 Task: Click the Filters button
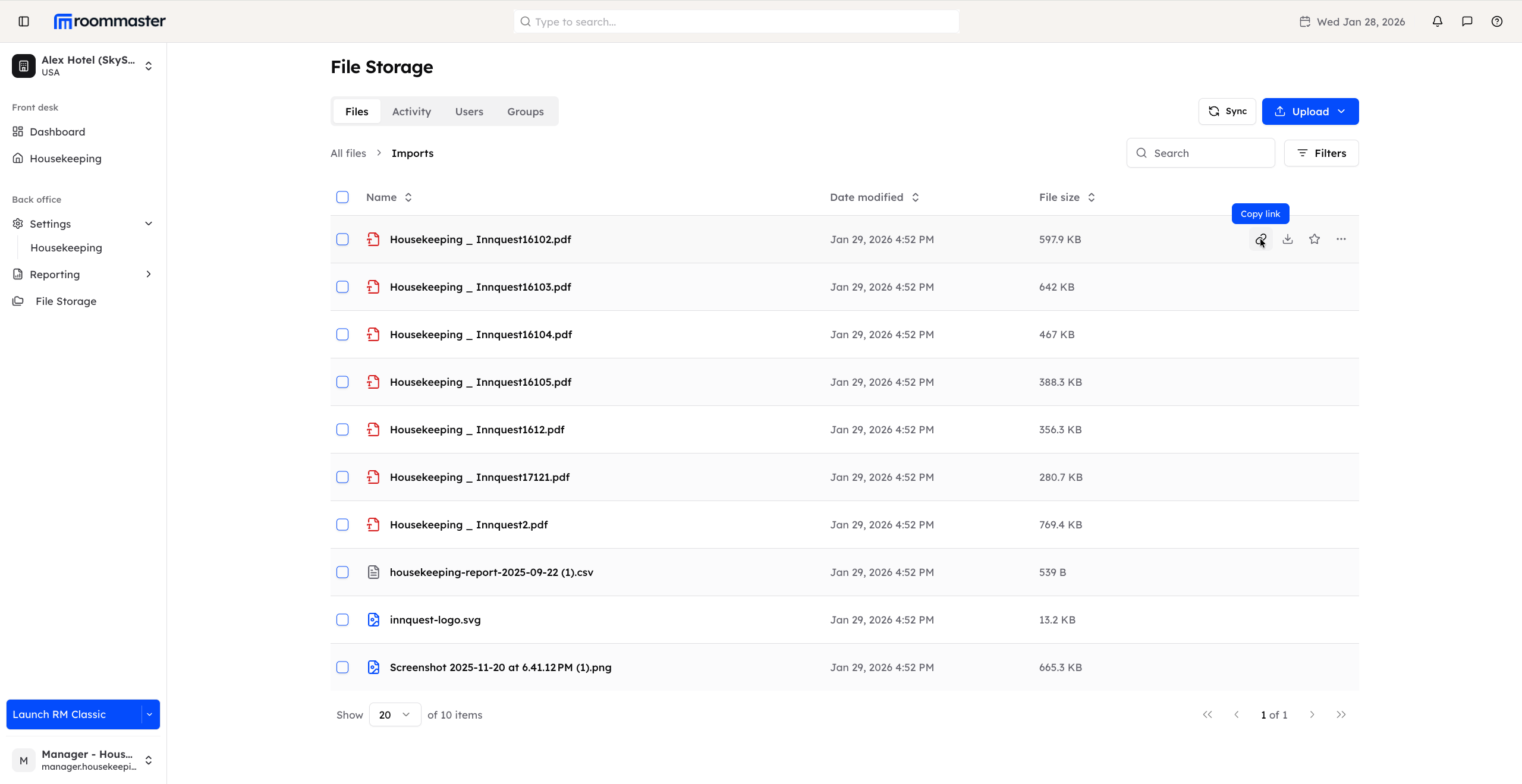tap(1321, 153)
